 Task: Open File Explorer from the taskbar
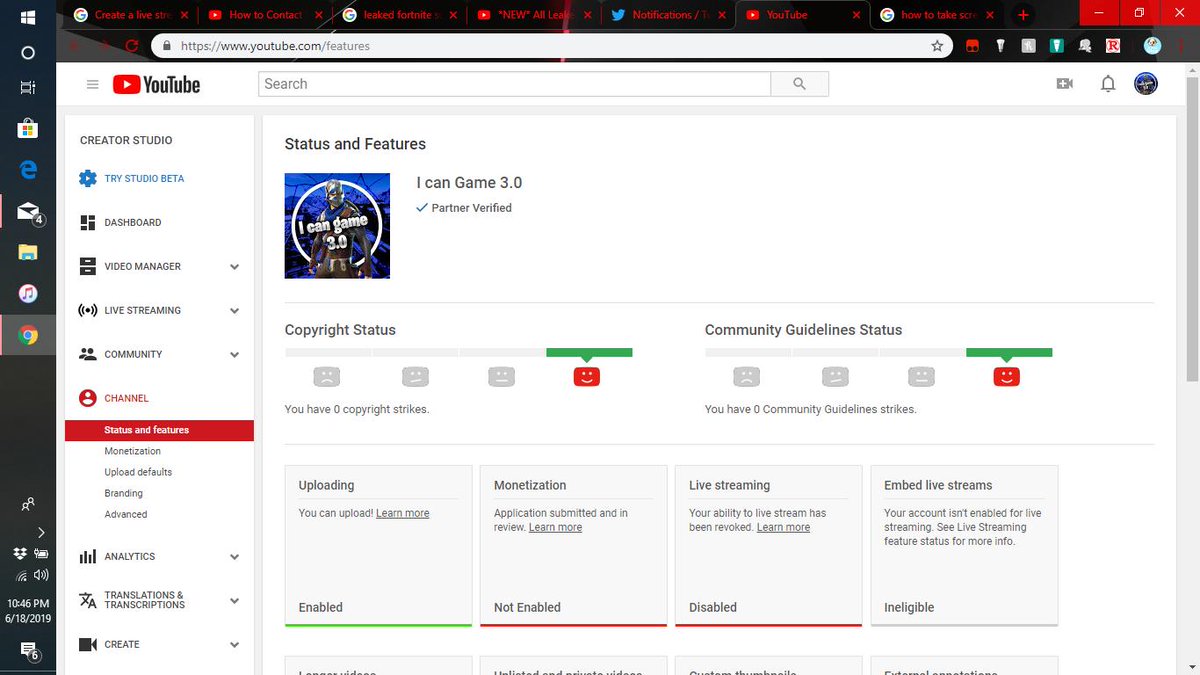pos(28,252)
